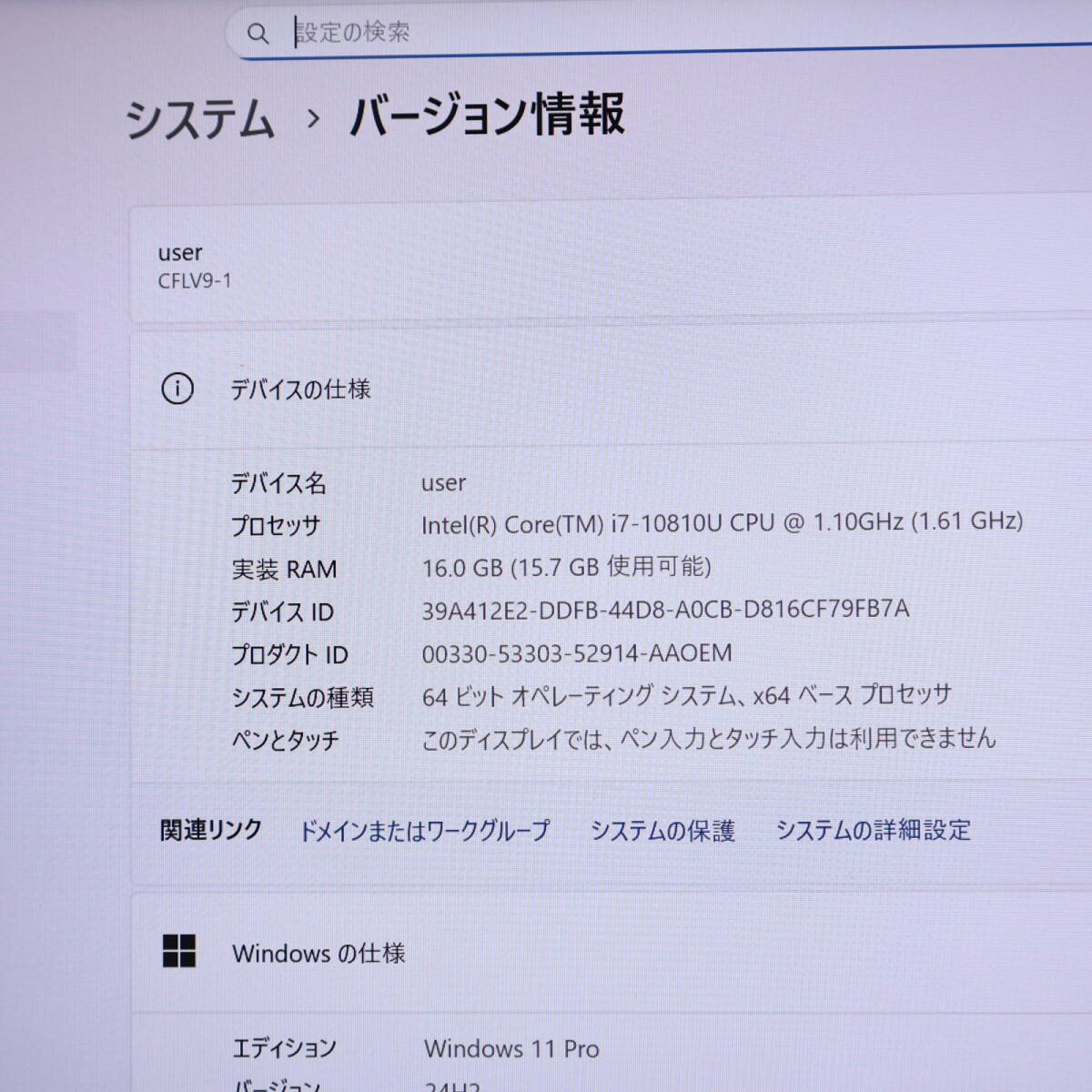
Task: Focus the 設定の検索 search field
Action: click(x=659, y=33)
